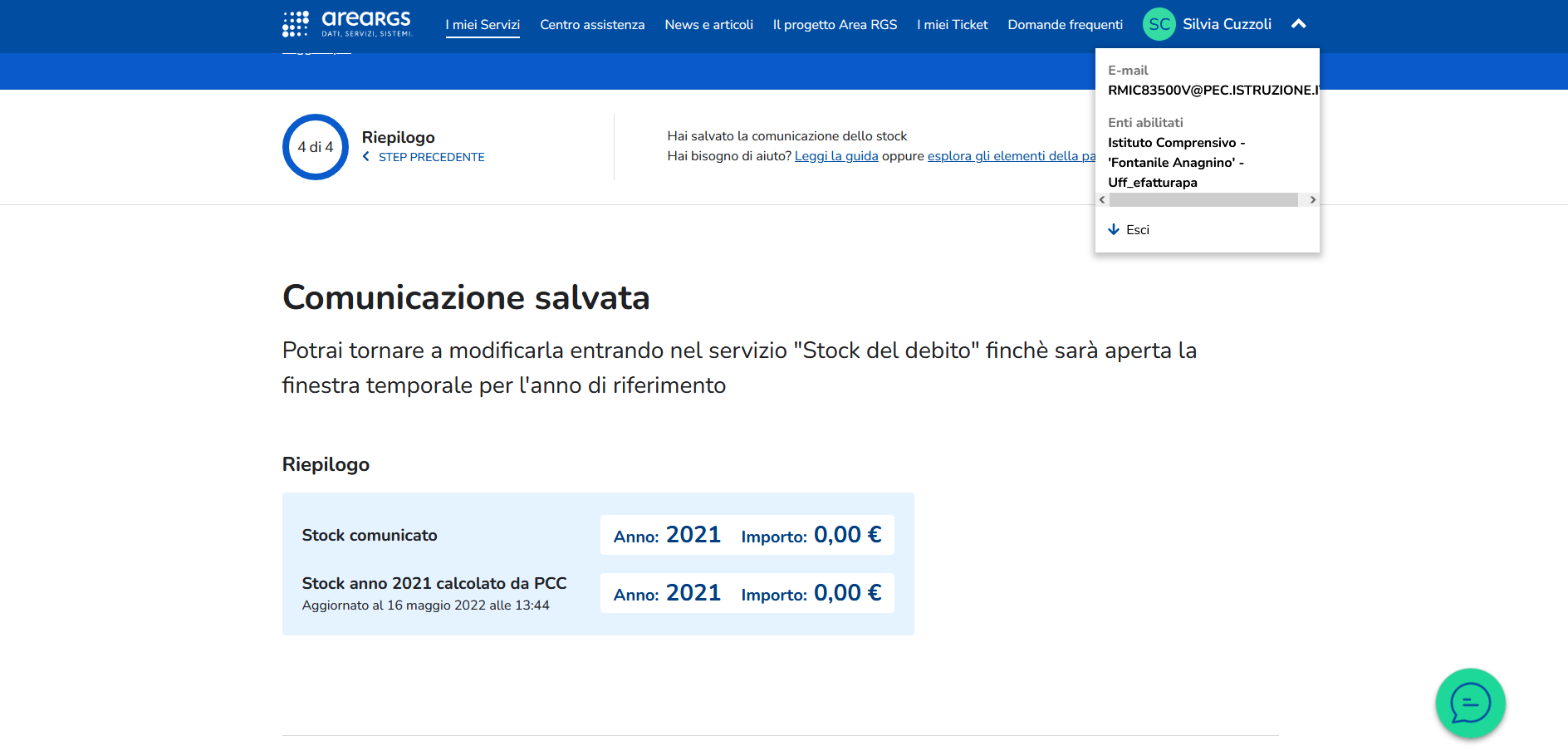Click the Silvia Cuzzoli user name
Viewport: 1568px width, 750px height.
[x=1227, y=24]
